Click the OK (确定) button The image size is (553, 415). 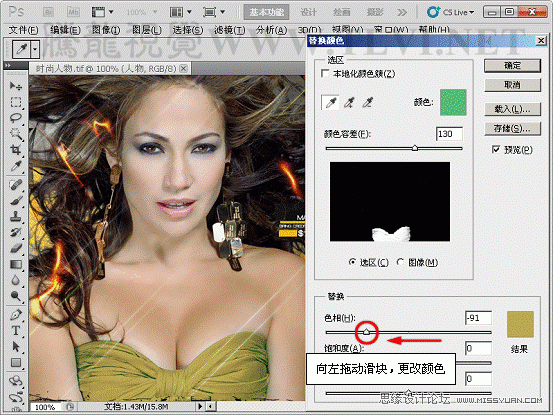click(x=512, y=66)
